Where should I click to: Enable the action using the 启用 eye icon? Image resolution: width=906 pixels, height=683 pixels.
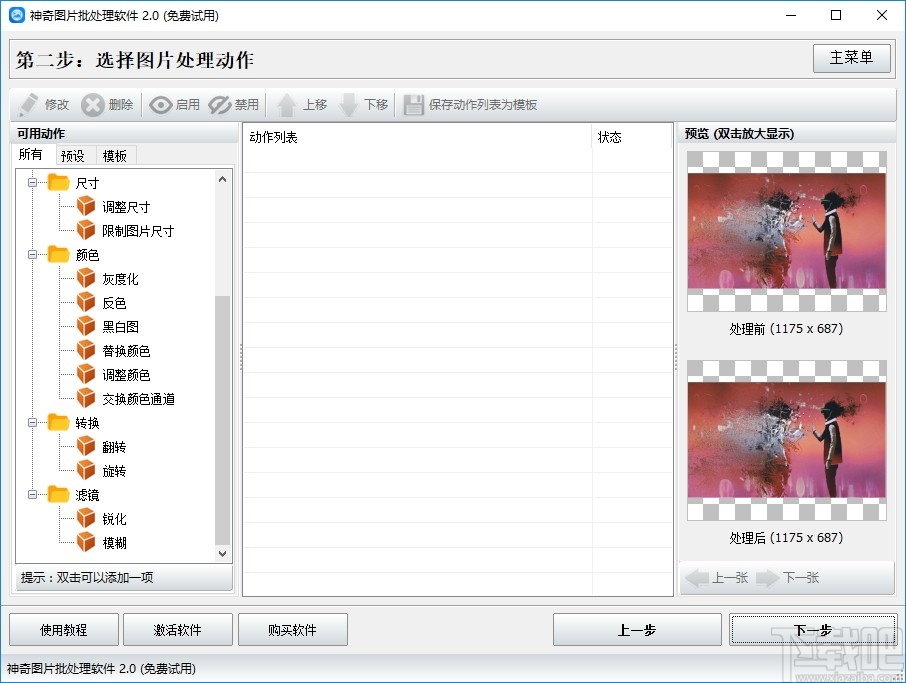(x=174, y=104)
